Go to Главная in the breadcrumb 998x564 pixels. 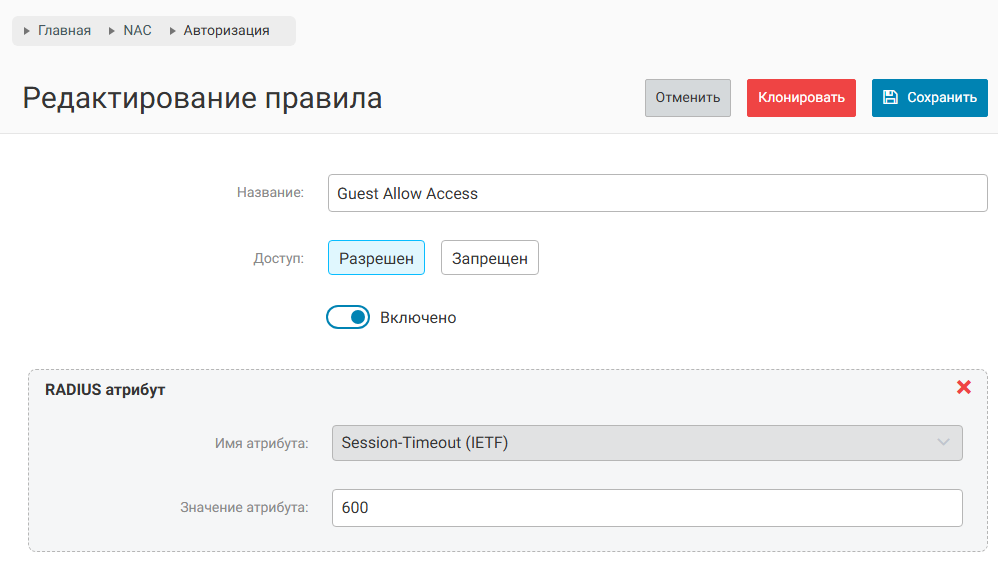64,31
